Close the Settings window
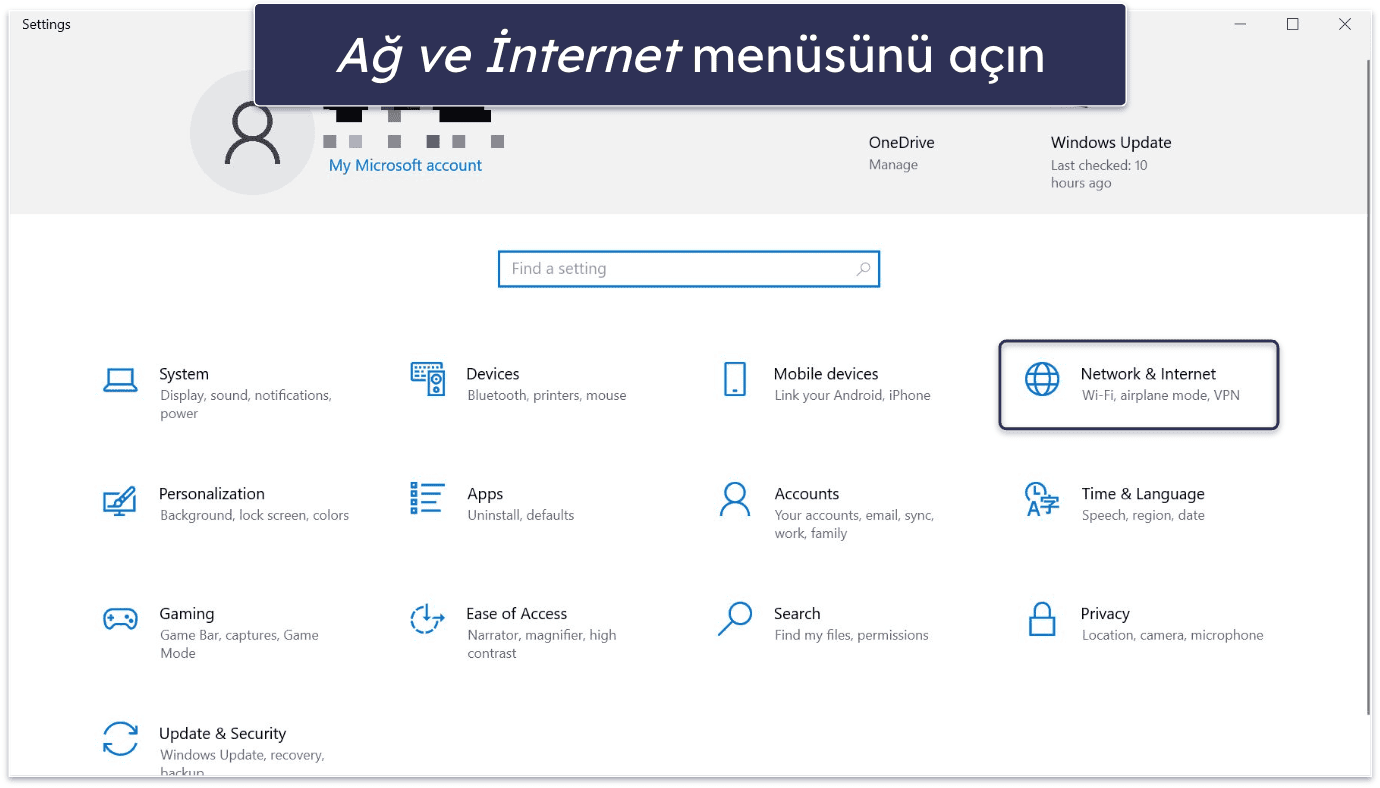This screenshot has height=788, width=1380. pyautogui.click(x=1345, y=24)
